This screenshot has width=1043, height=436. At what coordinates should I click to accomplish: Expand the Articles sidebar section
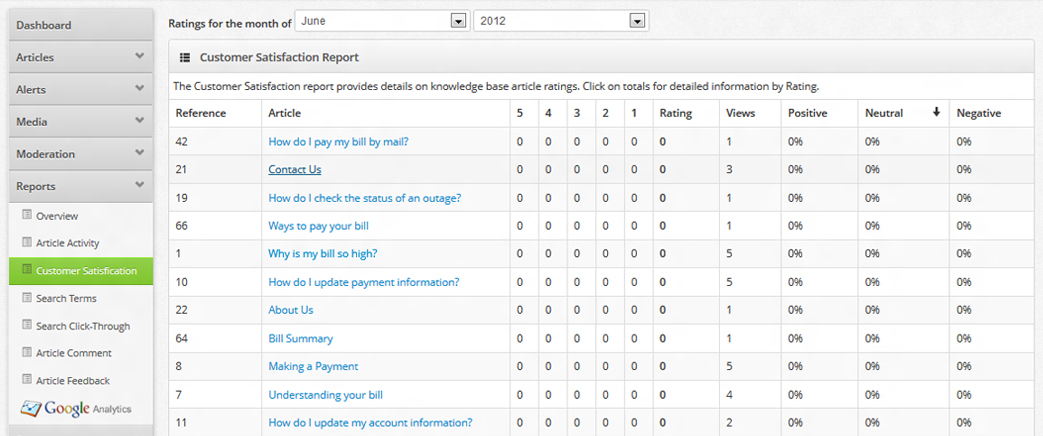point(139,57)
